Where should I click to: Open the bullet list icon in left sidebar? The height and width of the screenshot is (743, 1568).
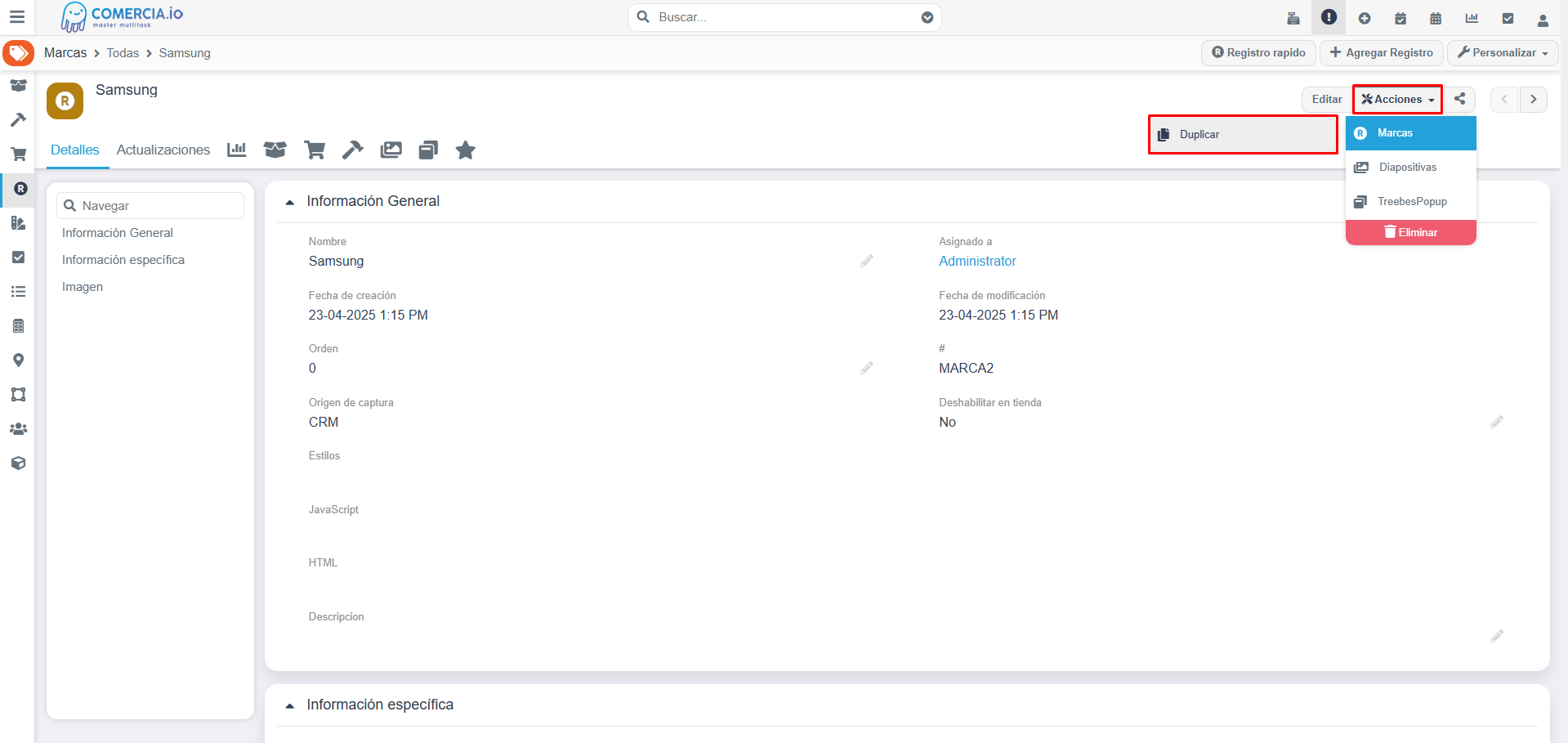pos(18,291)
